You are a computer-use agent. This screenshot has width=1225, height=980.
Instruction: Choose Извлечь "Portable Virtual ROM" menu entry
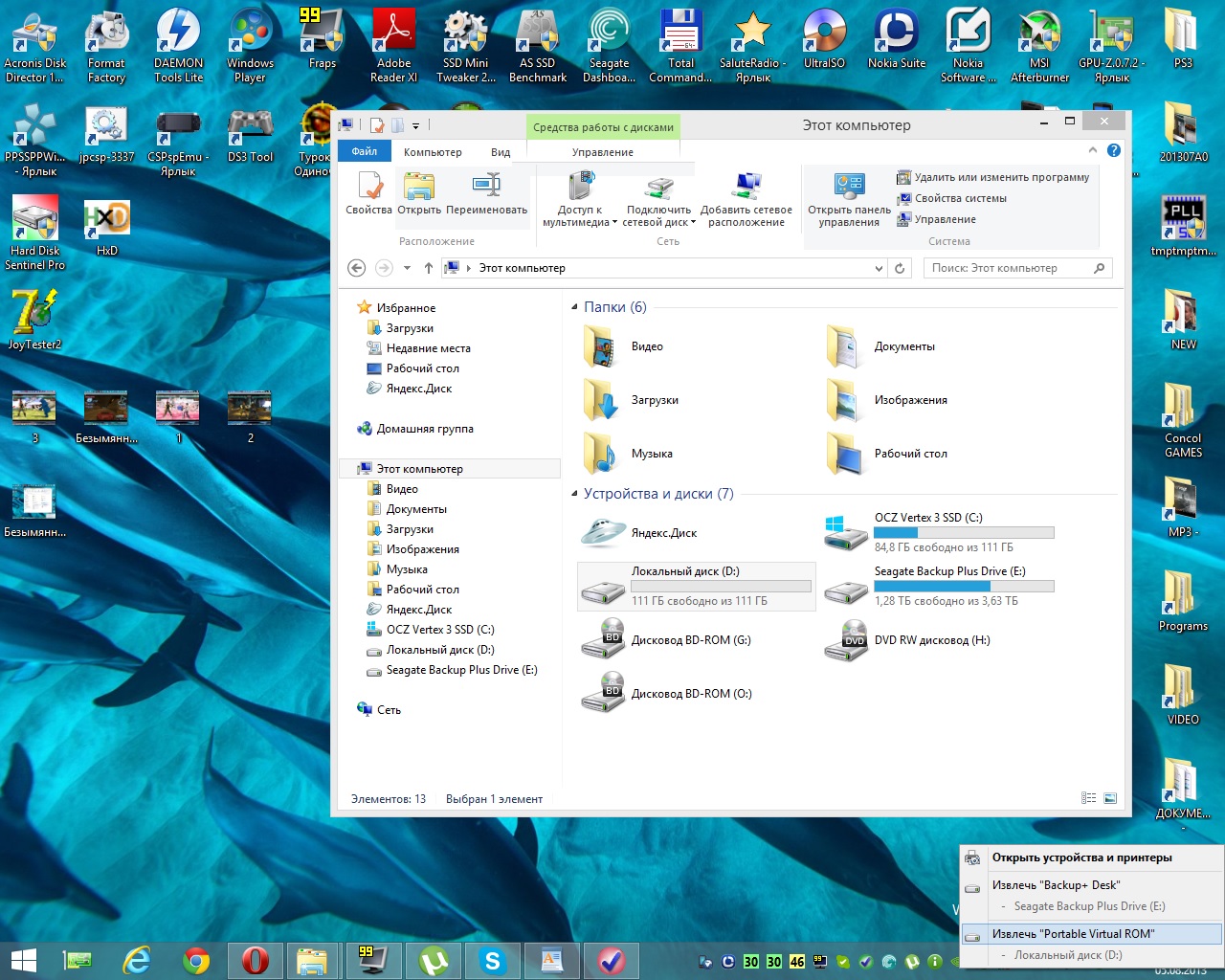click(x=1092, y=934)
